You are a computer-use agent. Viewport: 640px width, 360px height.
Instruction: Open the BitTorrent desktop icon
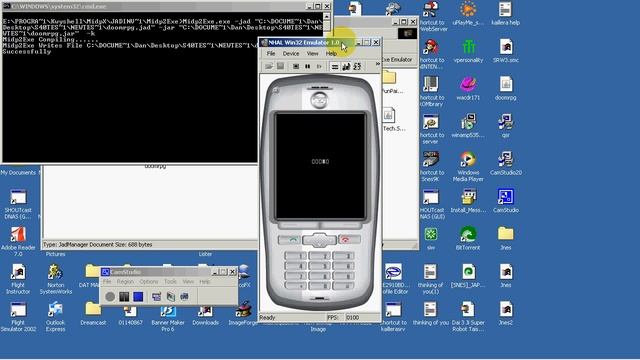(468, 238)
